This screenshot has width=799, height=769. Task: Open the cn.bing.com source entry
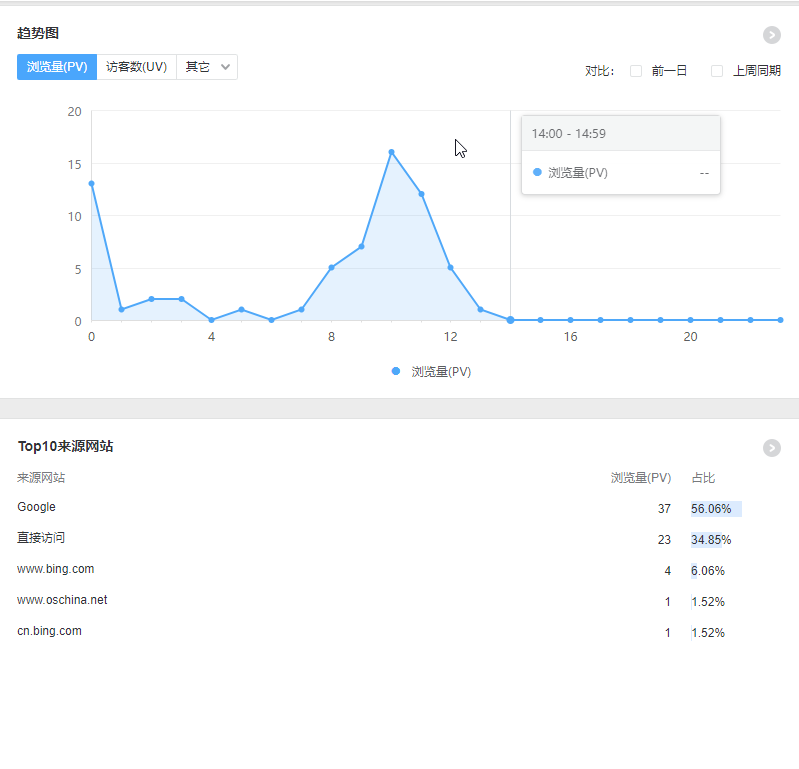(50, 631)
